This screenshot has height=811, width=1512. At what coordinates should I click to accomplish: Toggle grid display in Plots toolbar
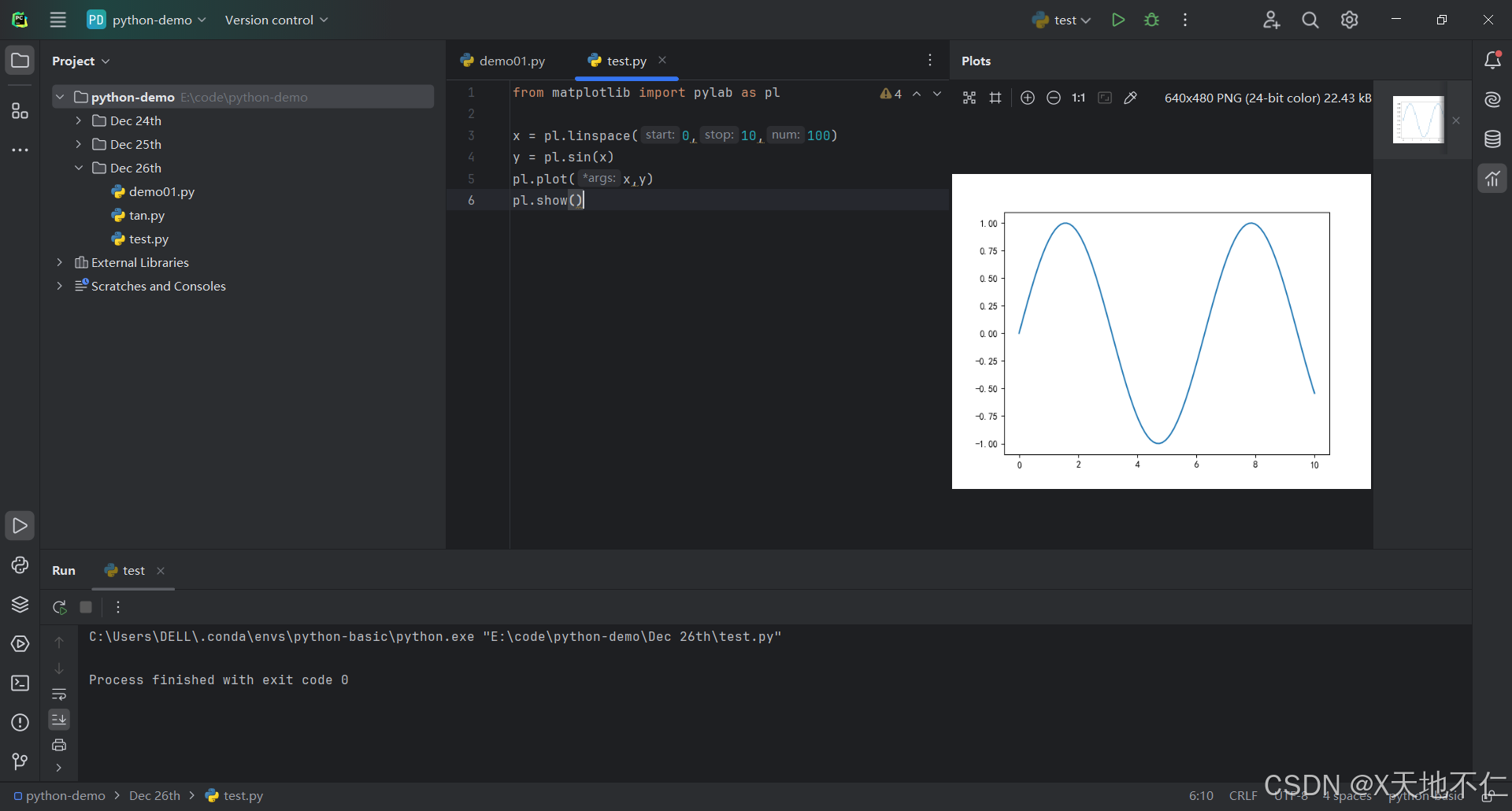[x=995, y=98]
